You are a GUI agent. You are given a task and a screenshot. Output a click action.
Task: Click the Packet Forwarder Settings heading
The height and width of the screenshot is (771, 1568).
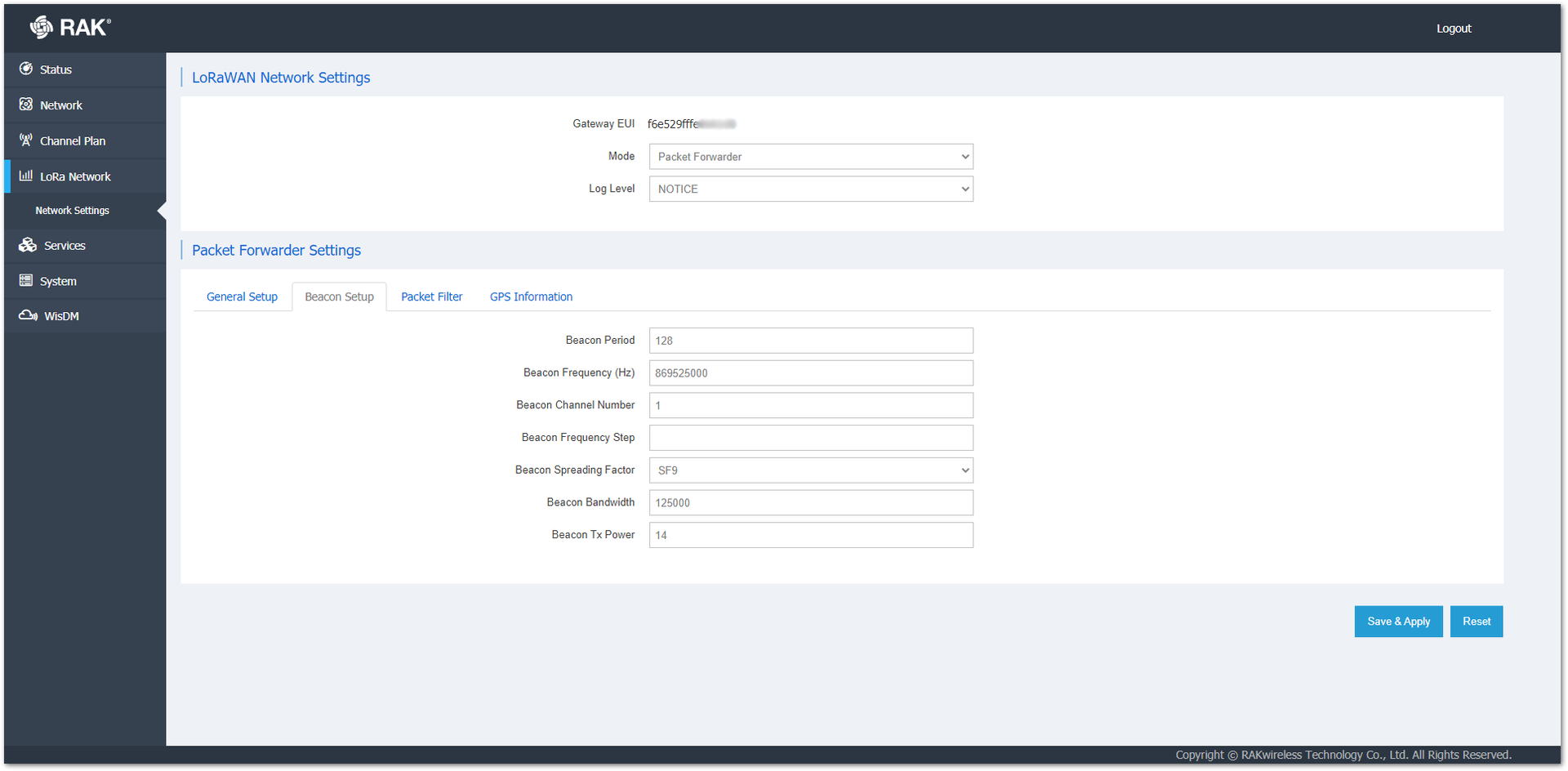point(276,251)
